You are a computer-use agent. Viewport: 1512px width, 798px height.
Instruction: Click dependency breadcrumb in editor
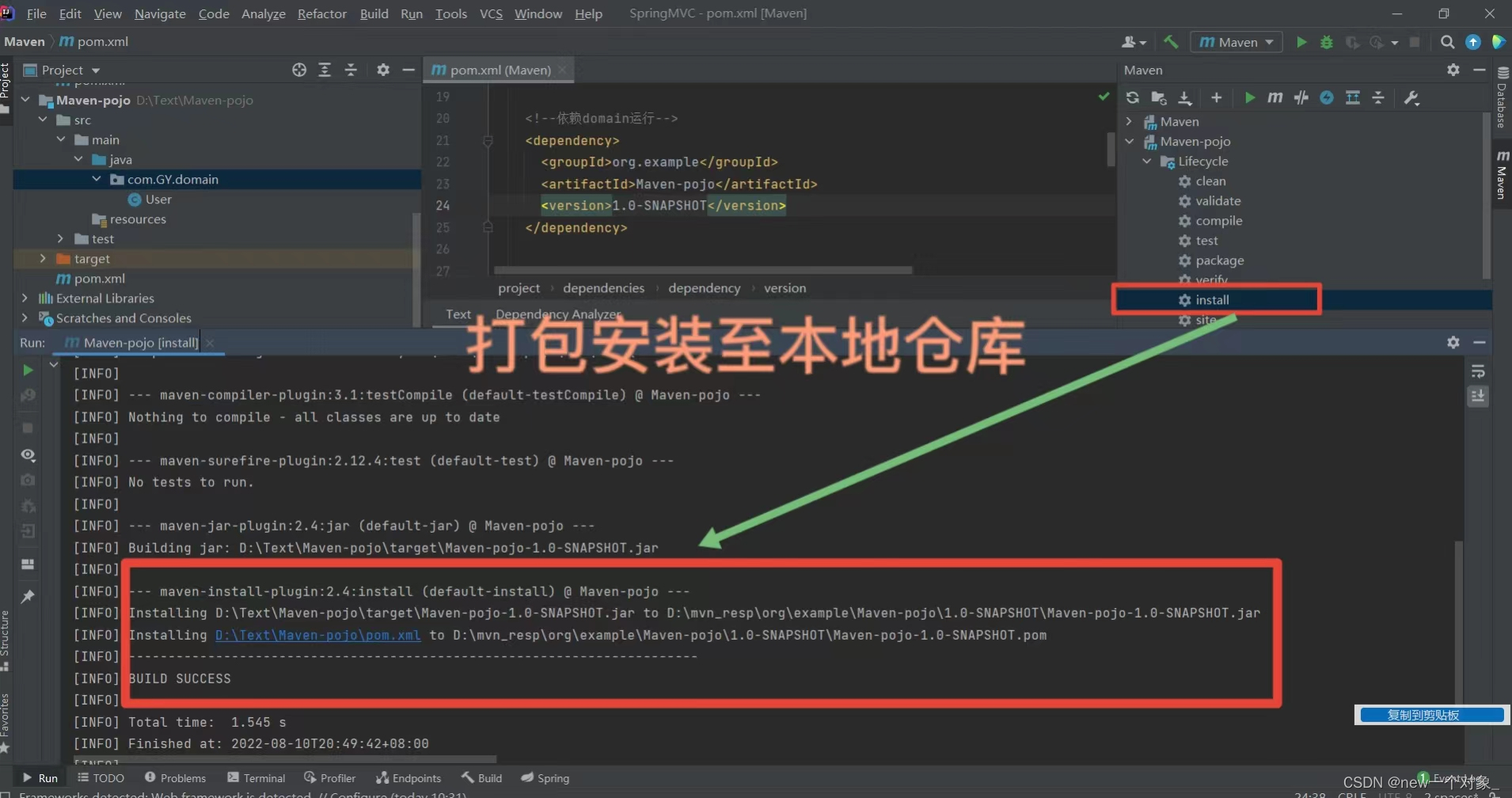(704, 288)
